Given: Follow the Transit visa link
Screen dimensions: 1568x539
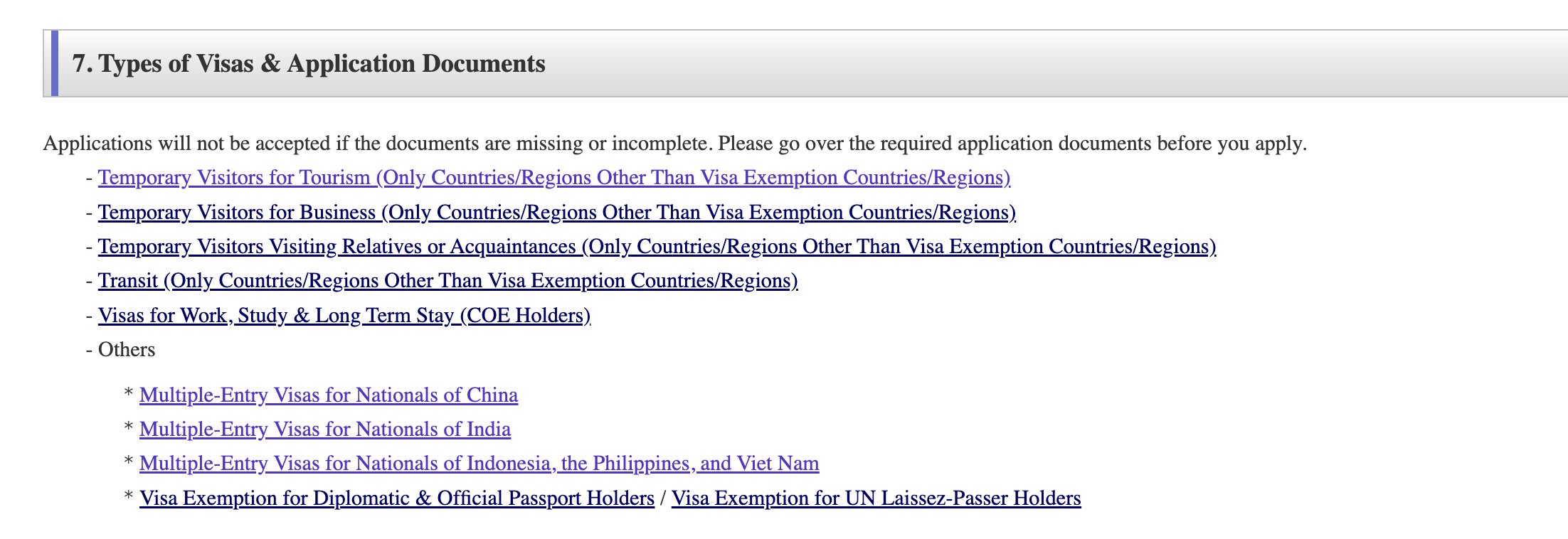Looking at the screenshot, I should (x=447, y=281).
